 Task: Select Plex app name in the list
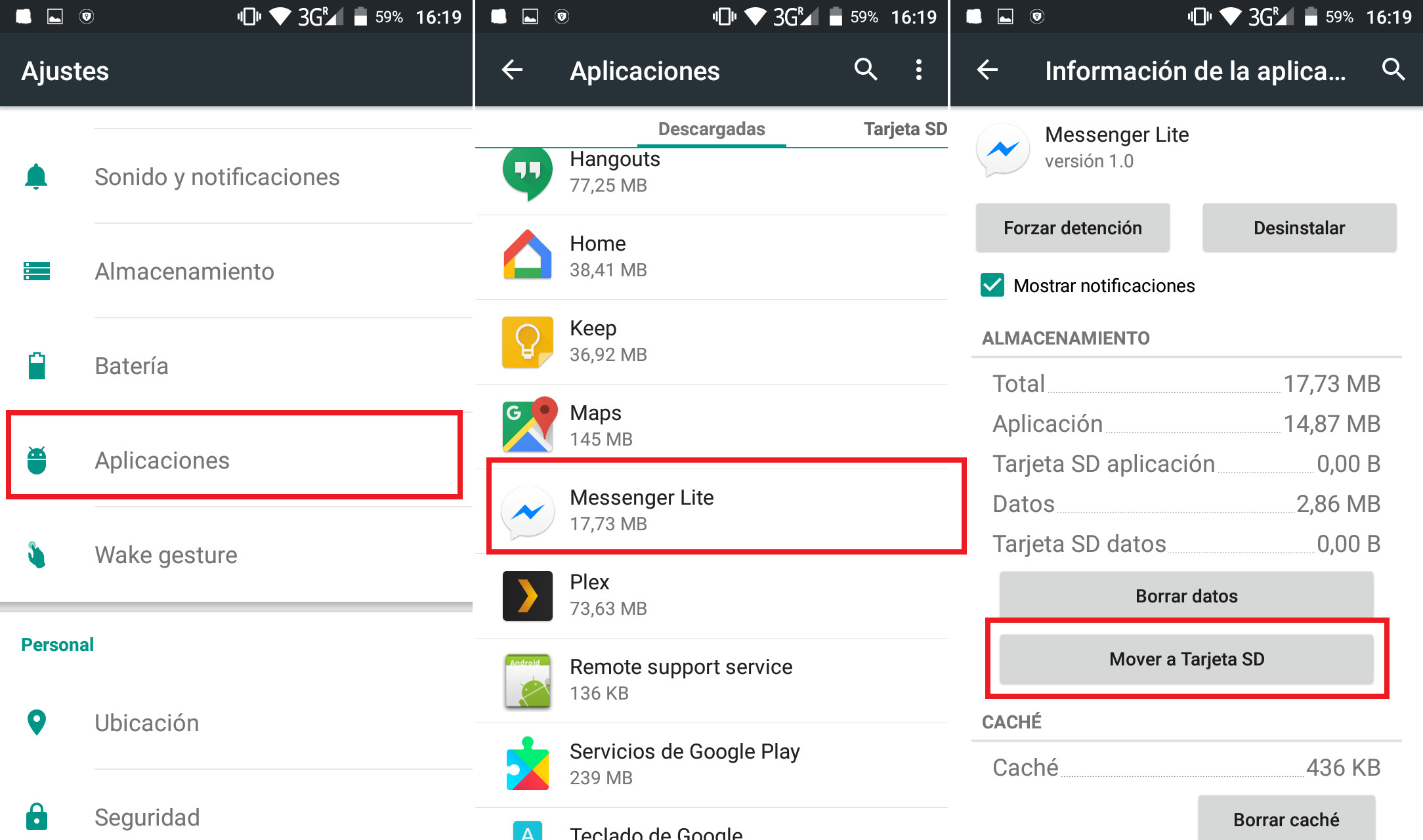(x=589, y=582)
